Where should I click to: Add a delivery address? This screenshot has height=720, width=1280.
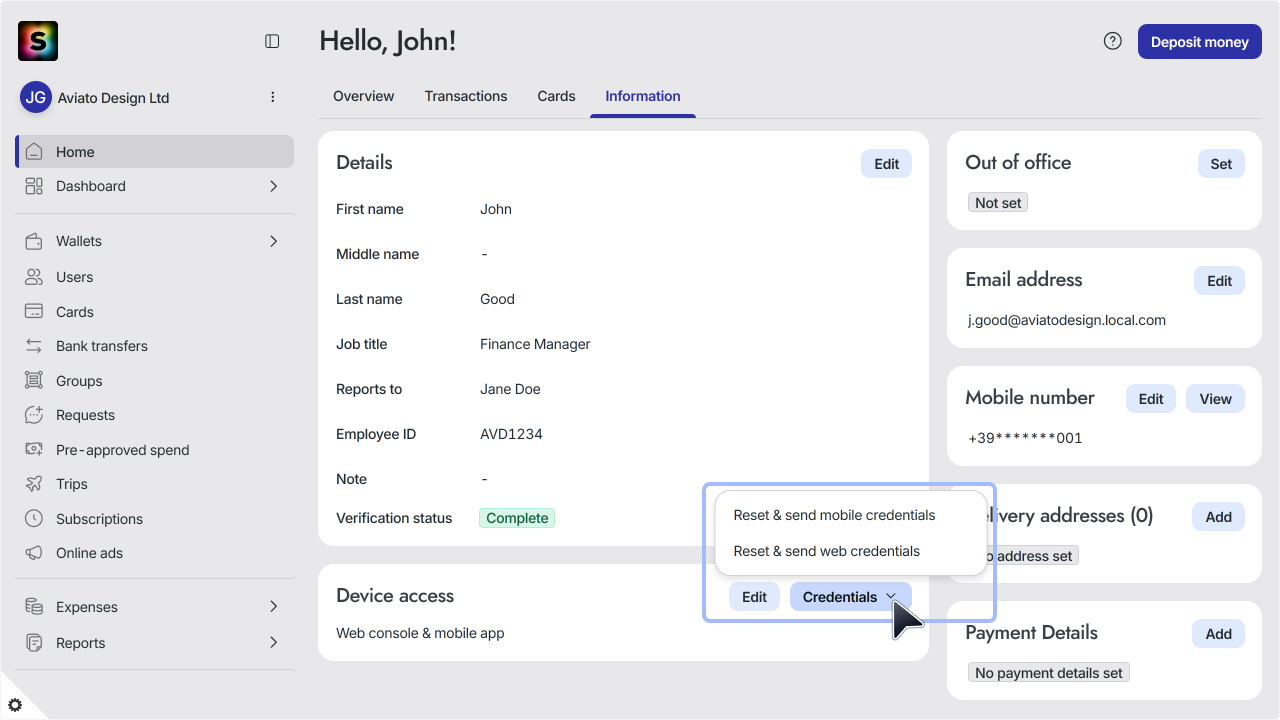pos(1218,517)
